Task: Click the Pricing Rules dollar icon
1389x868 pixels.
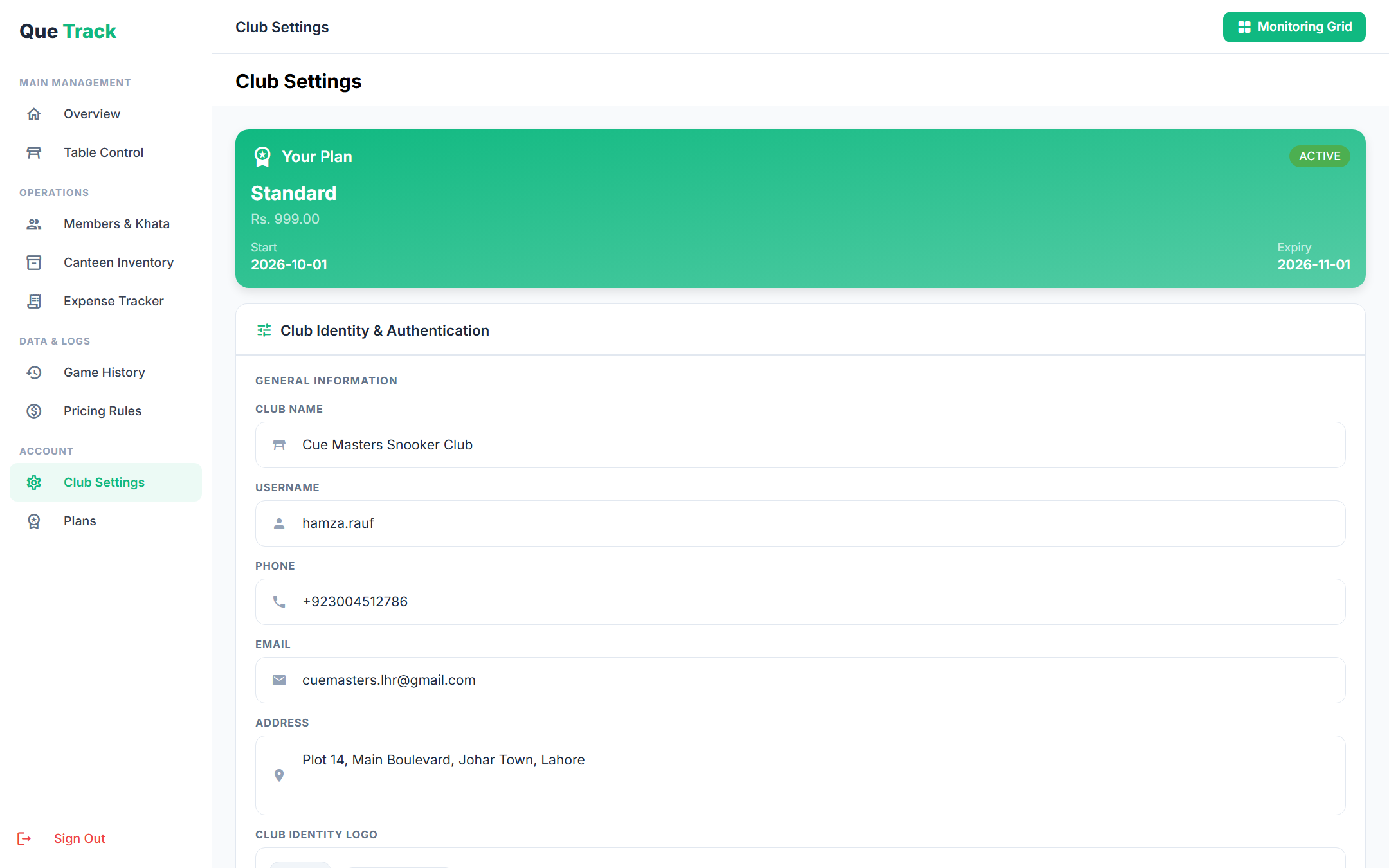Action: pyautogui.click(x=34, y=411)
